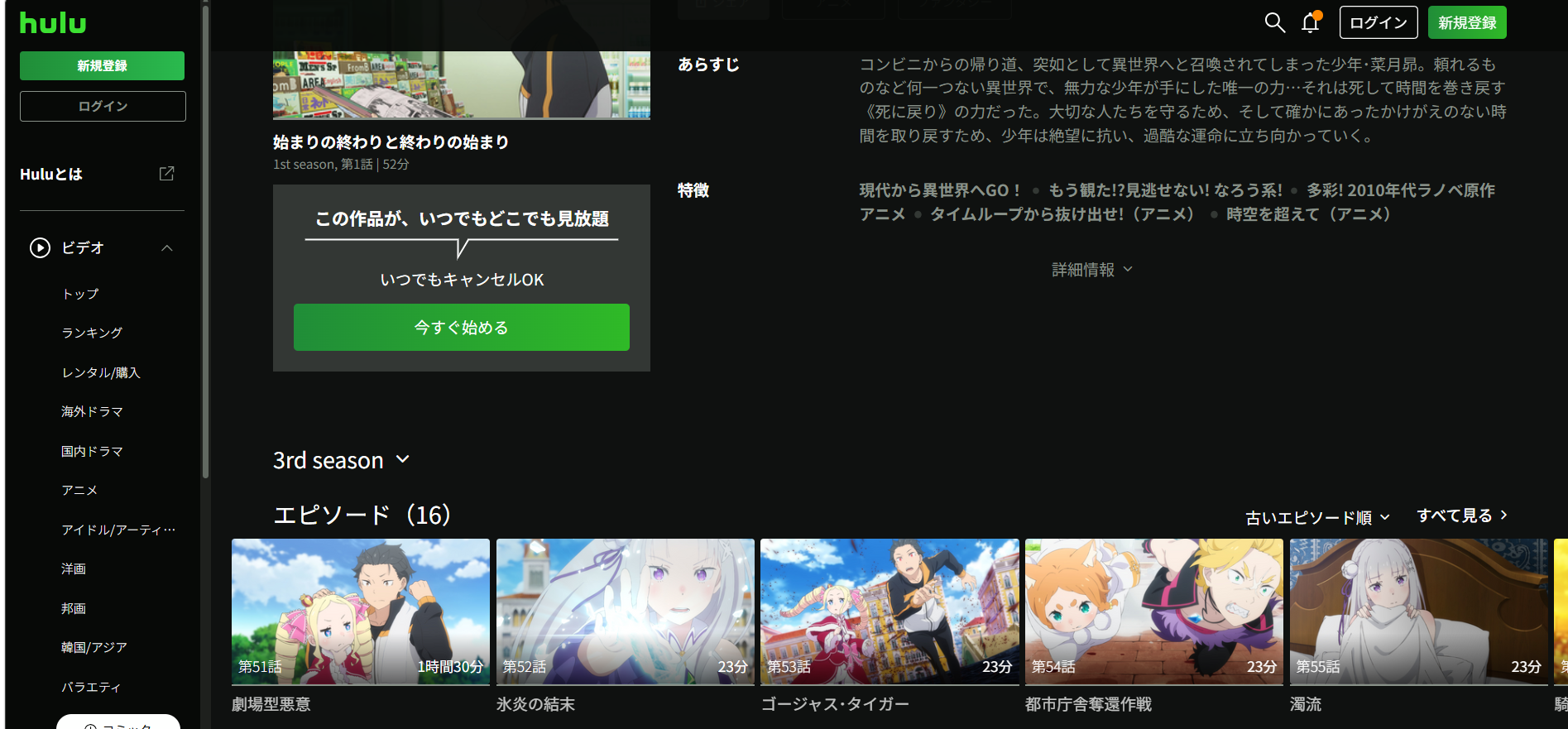Select アイドル/アーティ… in the sidebar
The height and width of the screenshot is (729, 1568).
pyautogui.click(x=118, y=530)
